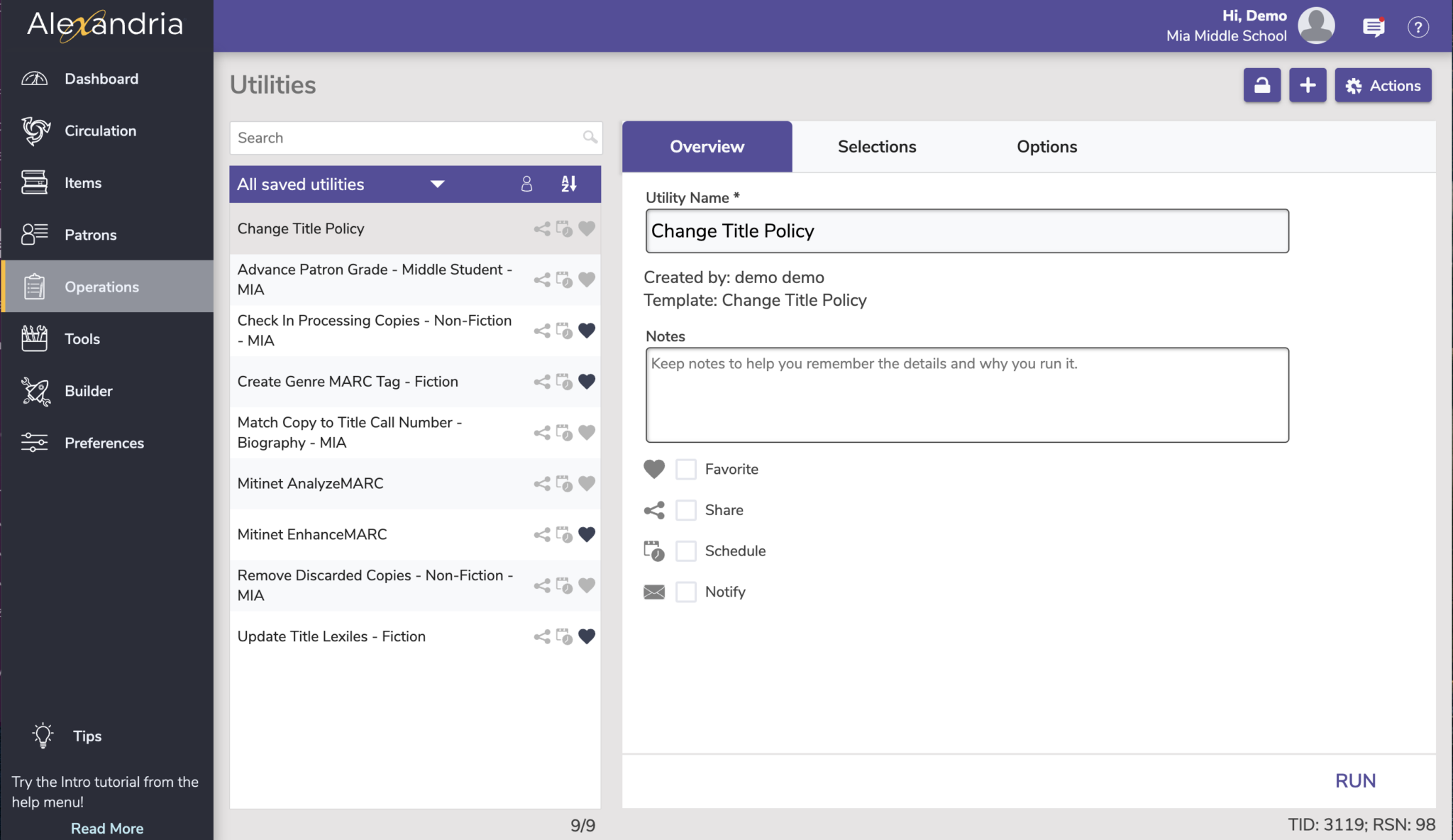1453x840 pixels.
Task: Click the lock icon button
Action: click(1261, 85)
